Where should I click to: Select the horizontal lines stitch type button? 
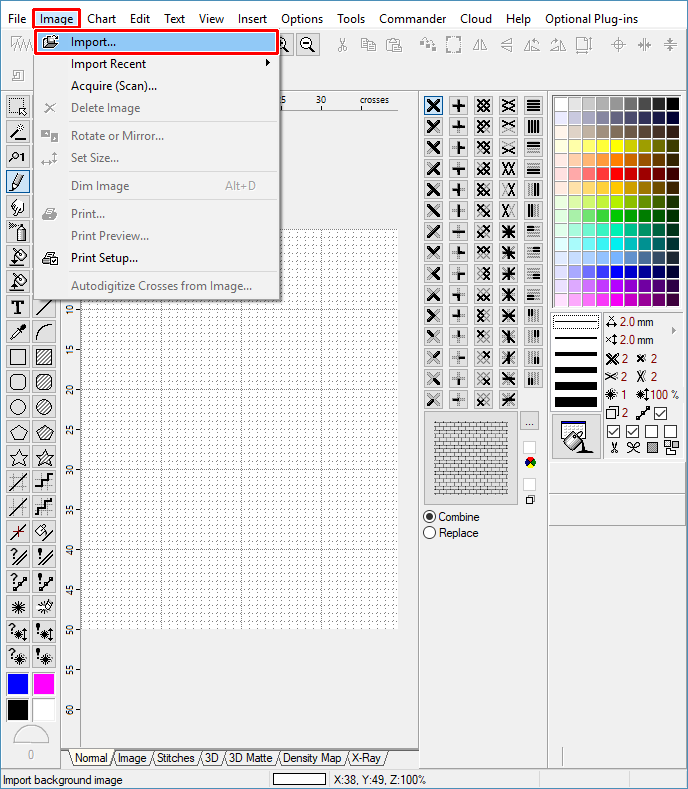pyautogui.click(x=533, y=106)
